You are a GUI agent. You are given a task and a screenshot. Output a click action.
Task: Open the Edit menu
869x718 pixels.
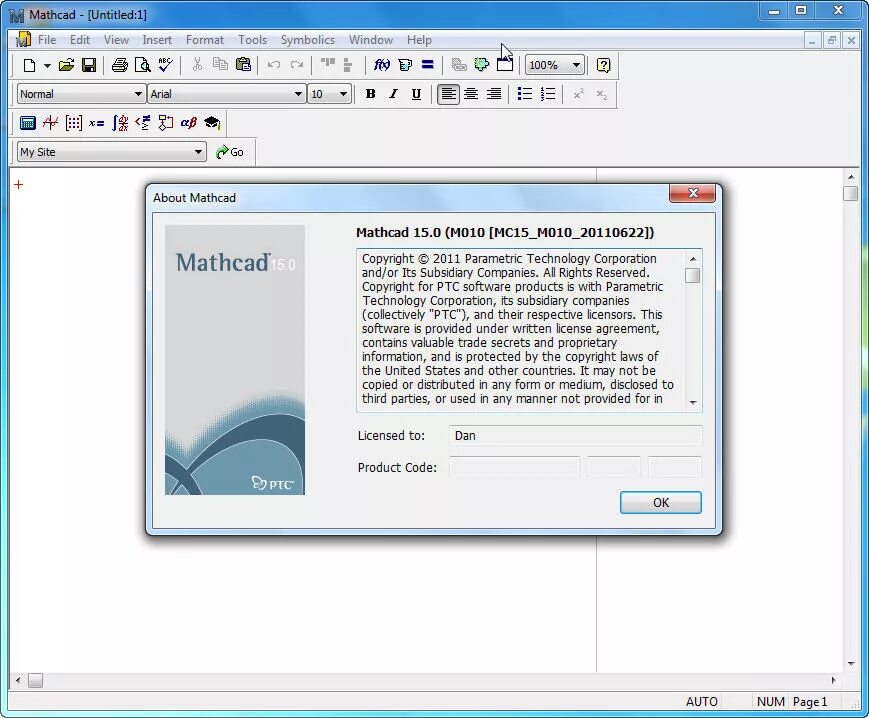80,40
